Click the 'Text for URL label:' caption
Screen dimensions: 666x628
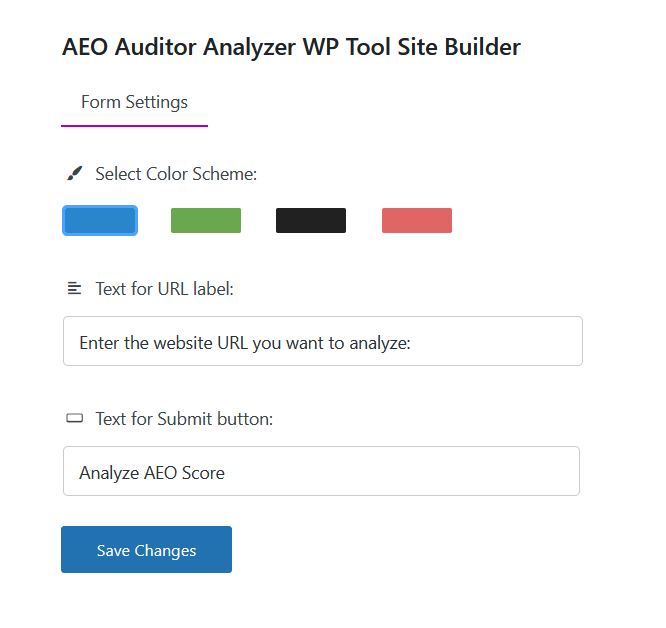(x=164, y=289)
